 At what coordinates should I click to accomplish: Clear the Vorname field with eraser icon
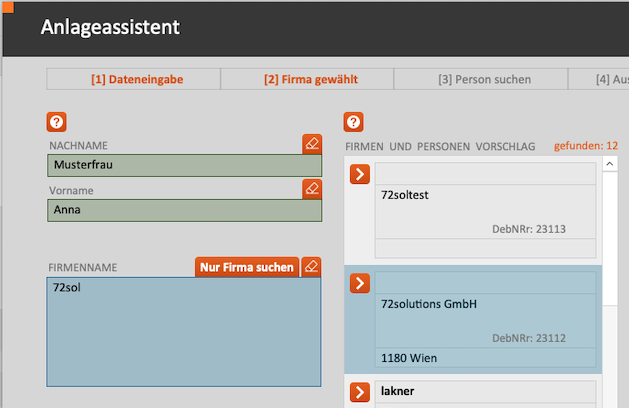click(x=312, y=188)
